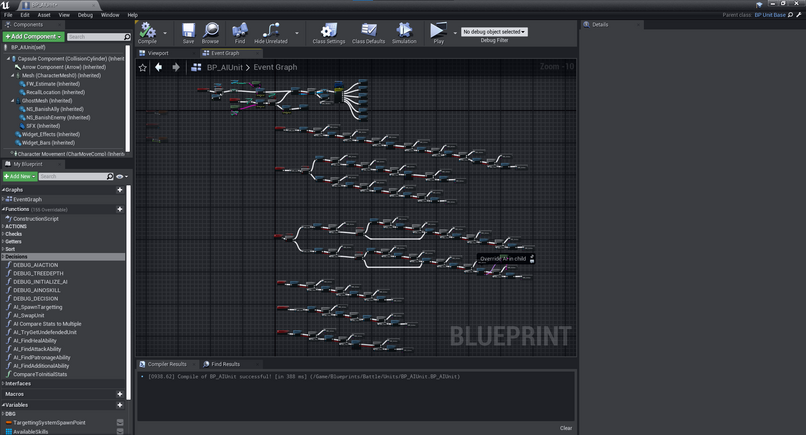This screenshot has width=806, height=435.
Task: Select the Widget_Bars component
Action: 48,143
